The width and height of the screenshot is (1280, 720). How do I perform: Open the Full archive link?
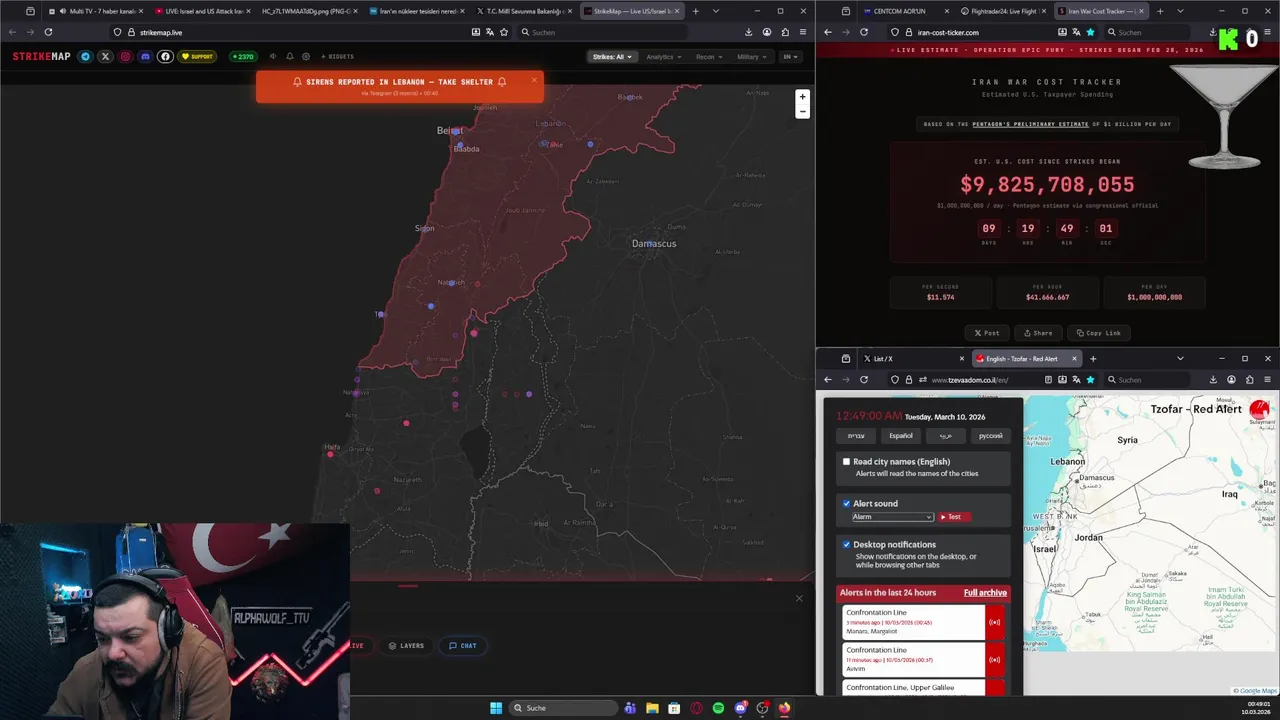[x=985, y=593]
